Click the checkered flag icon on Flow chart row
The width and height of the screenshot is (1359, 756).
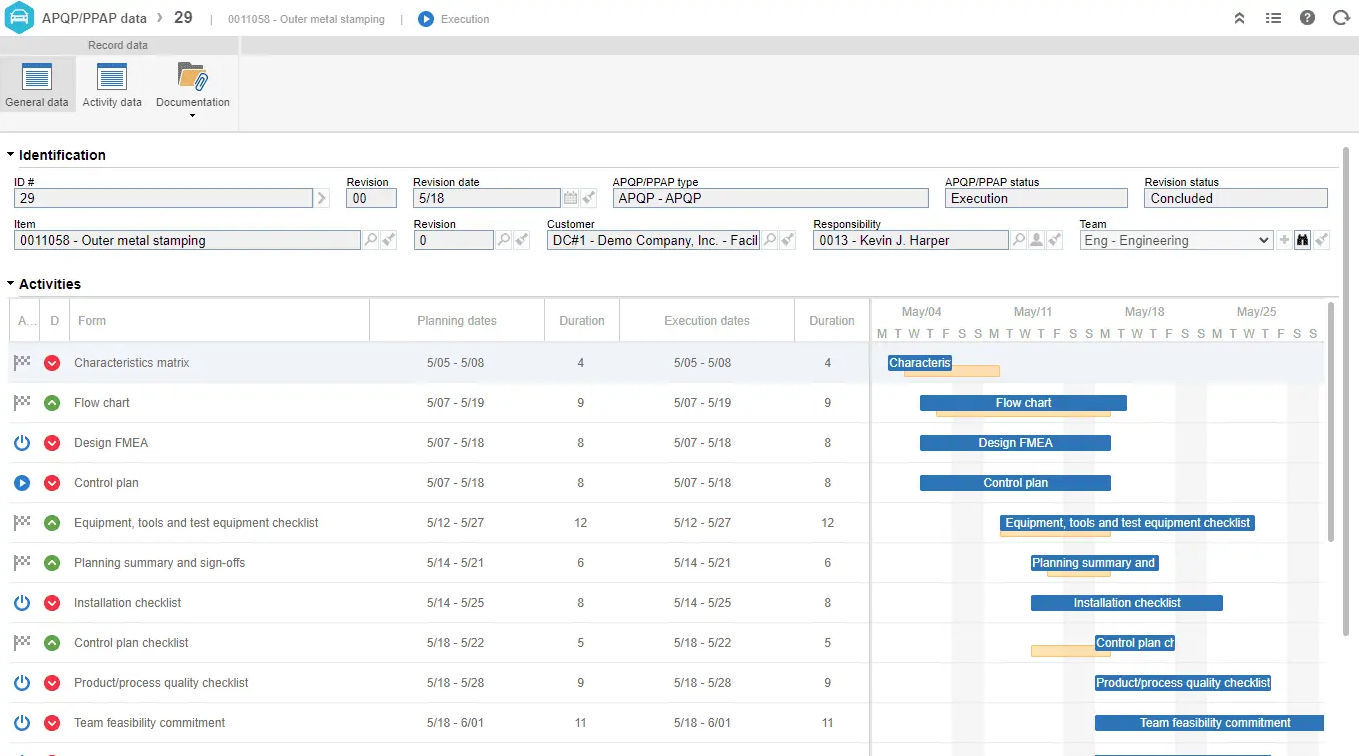point(22,402)
